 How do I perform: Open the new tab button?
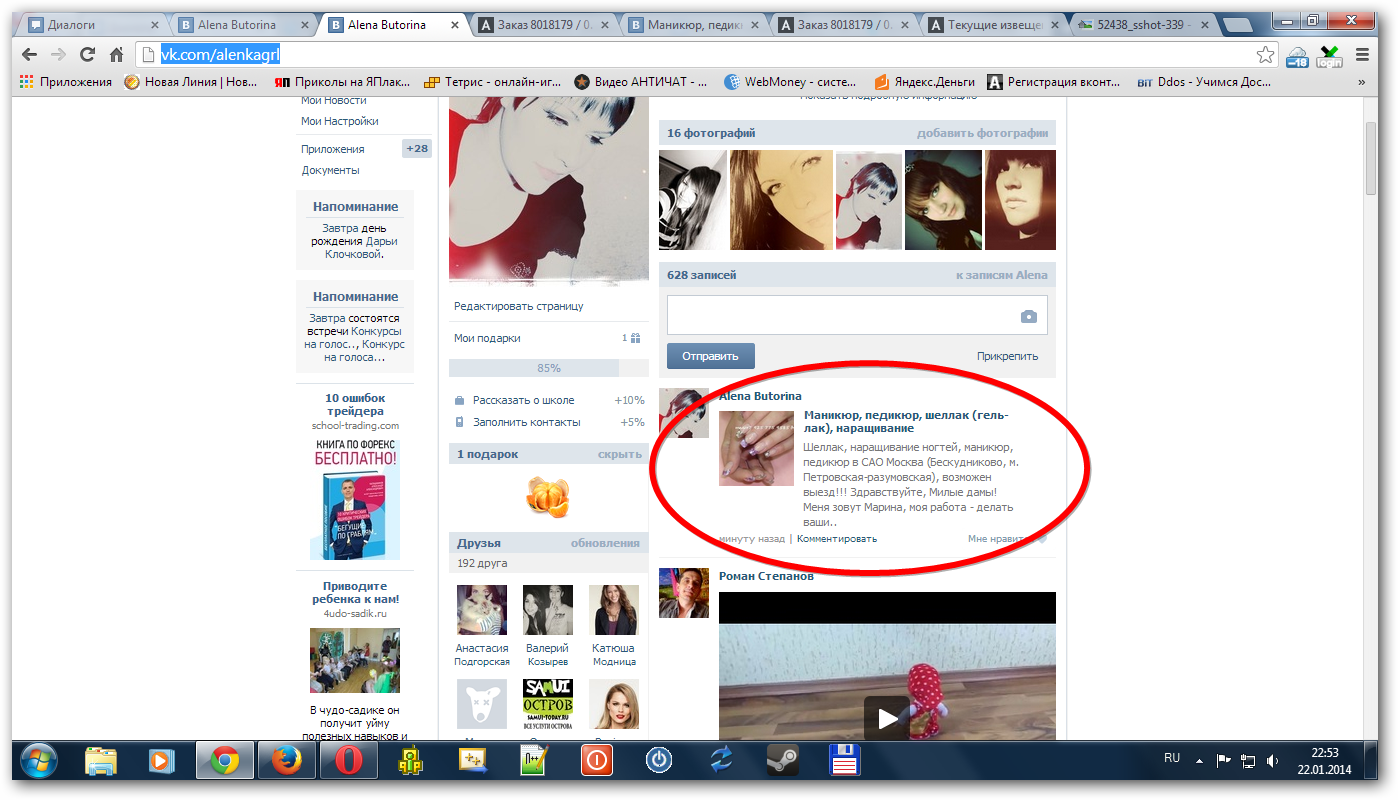pyautogui.click(x=1240, y=25)
